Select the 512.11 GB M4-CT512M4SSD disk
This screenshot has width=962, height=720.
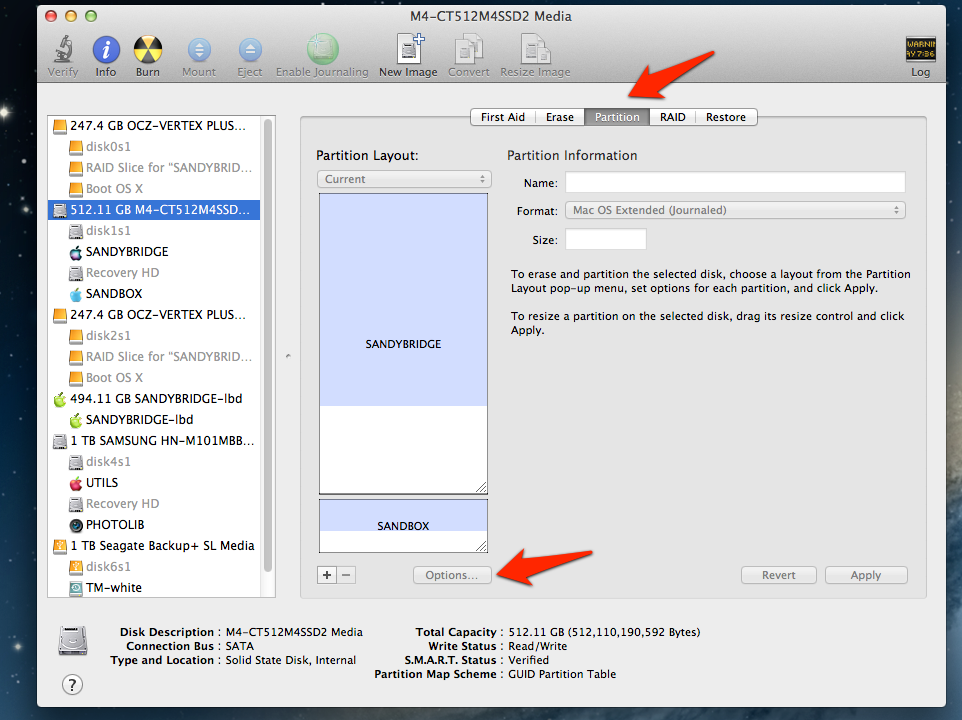[x=153, y=210]
